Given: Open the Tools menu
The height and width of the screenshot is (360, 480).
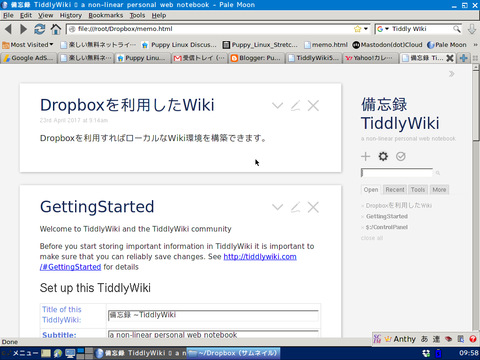Looking at the screenshot, I should pyautogui.click(x=137, y=15).
